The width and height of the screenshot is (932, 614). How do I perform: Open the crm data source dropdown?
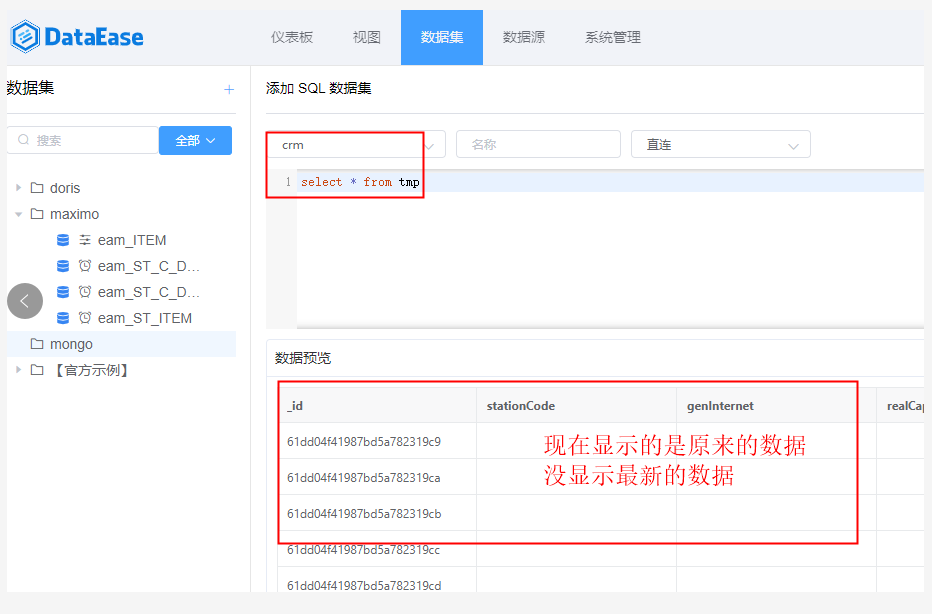tap(356, 144)
